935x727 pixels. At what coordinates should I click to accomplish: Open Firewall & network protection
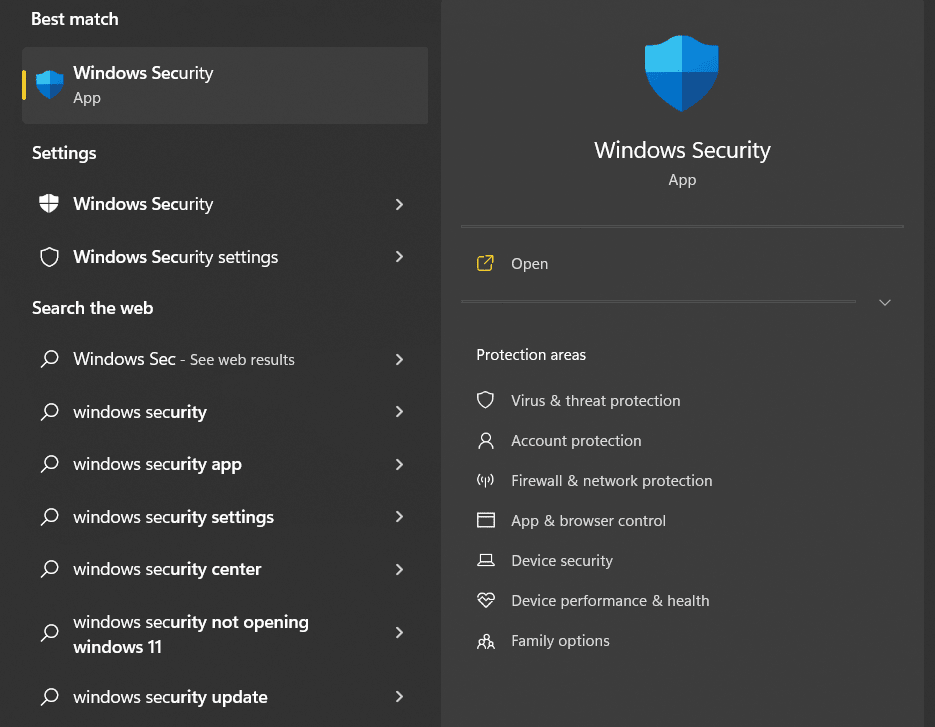610,480
